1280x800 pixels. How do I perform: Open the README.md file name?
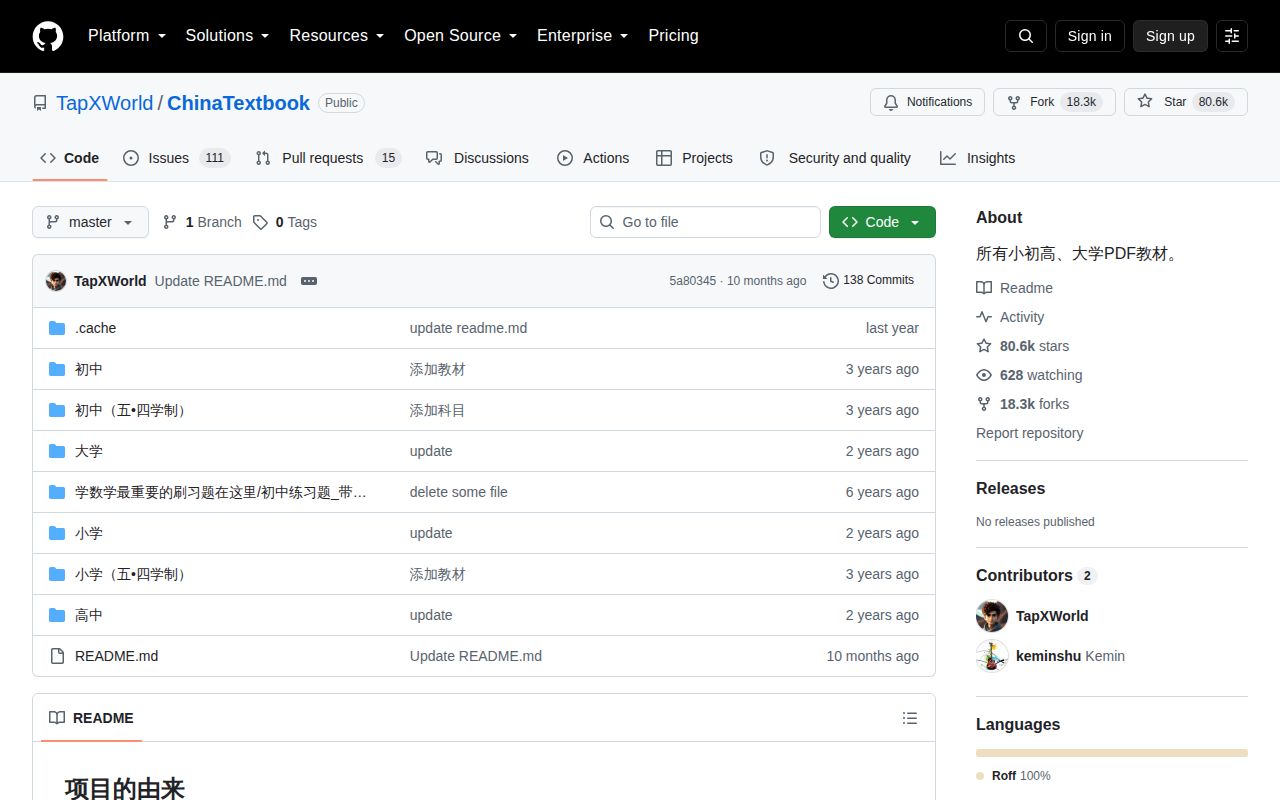point(116,656)
